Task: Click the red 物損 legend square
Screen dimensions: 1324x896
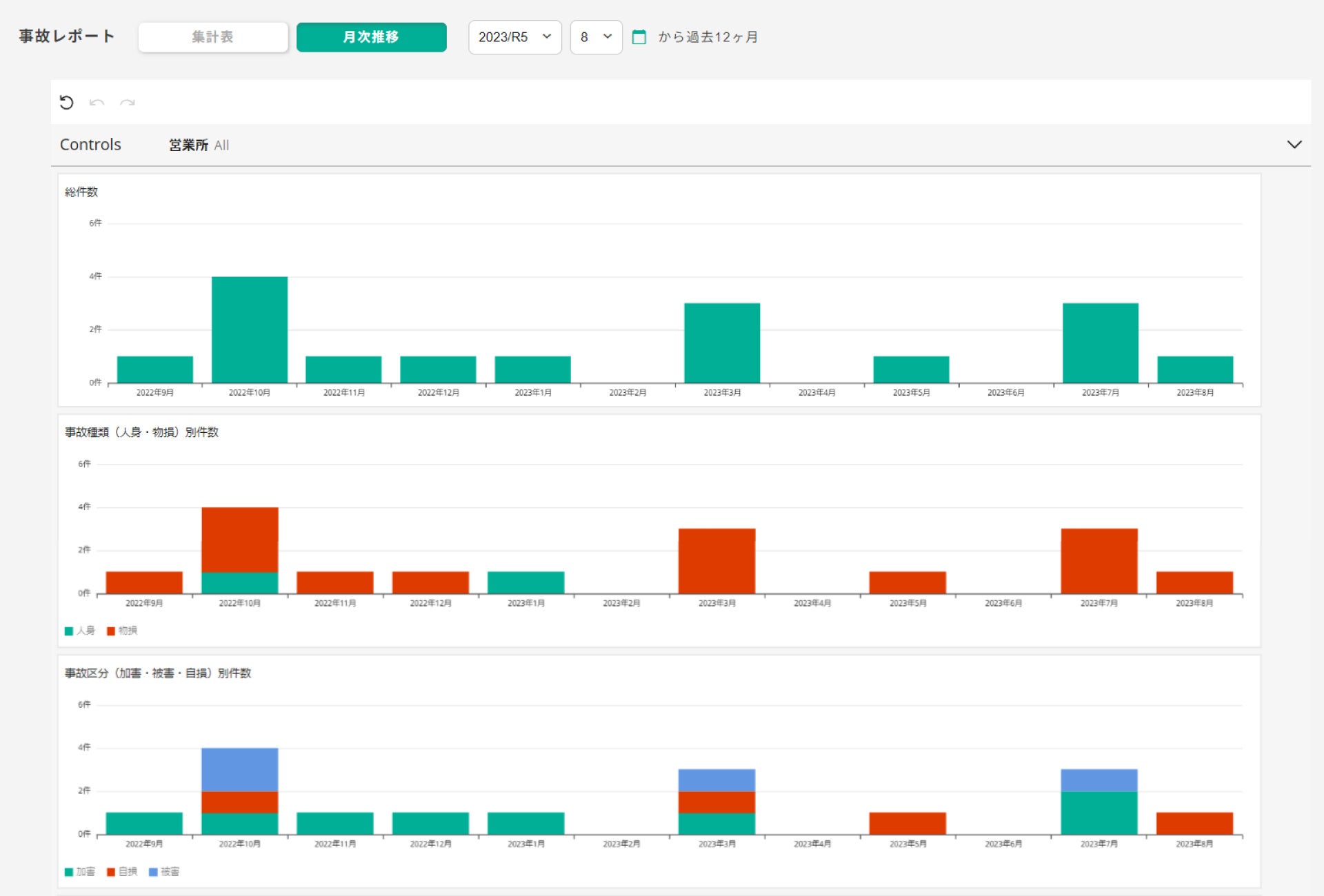Action: (x=111, y=631)
